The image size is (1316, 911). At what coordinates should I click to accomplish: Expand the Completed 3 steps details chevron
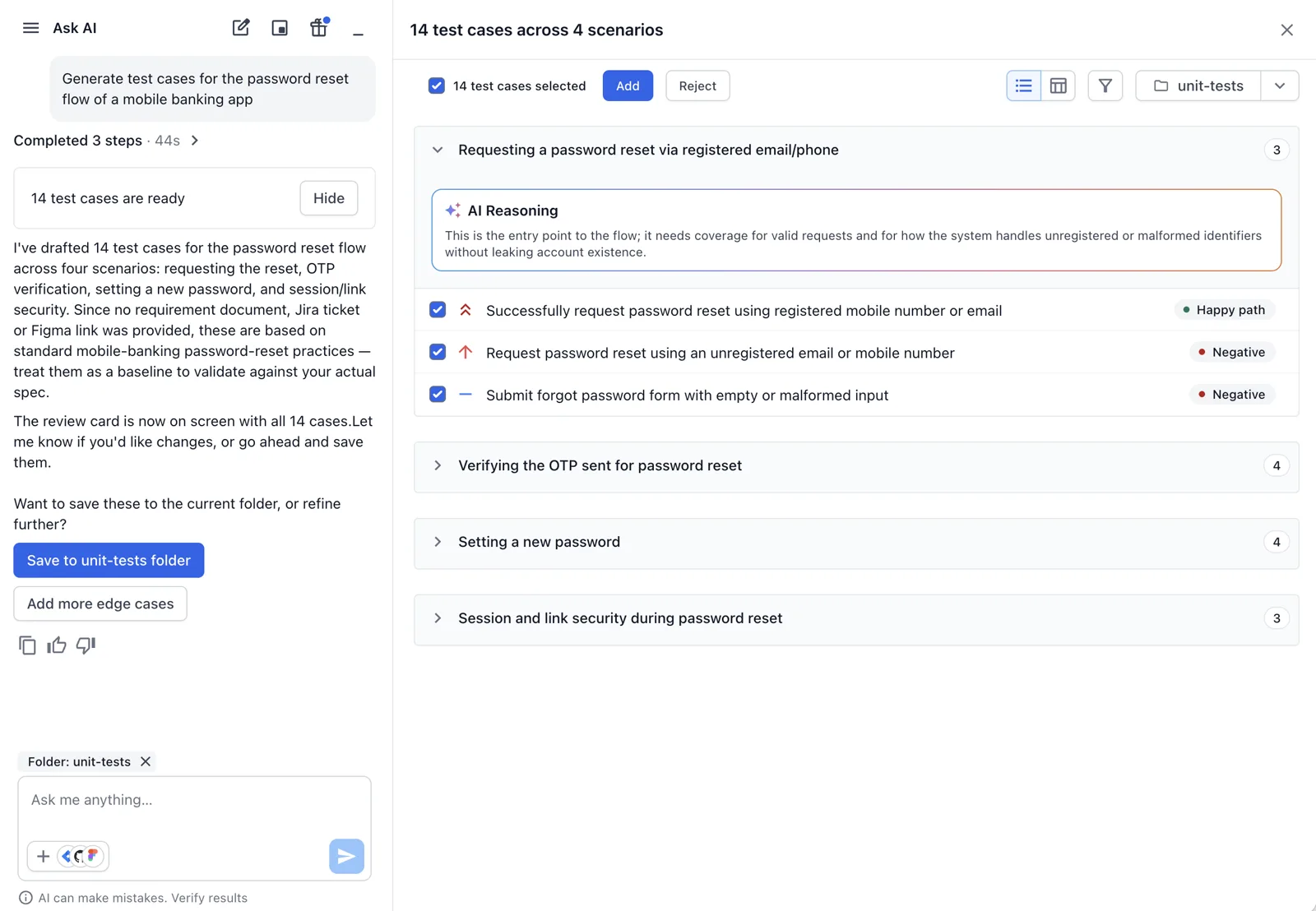coord(195,141)
